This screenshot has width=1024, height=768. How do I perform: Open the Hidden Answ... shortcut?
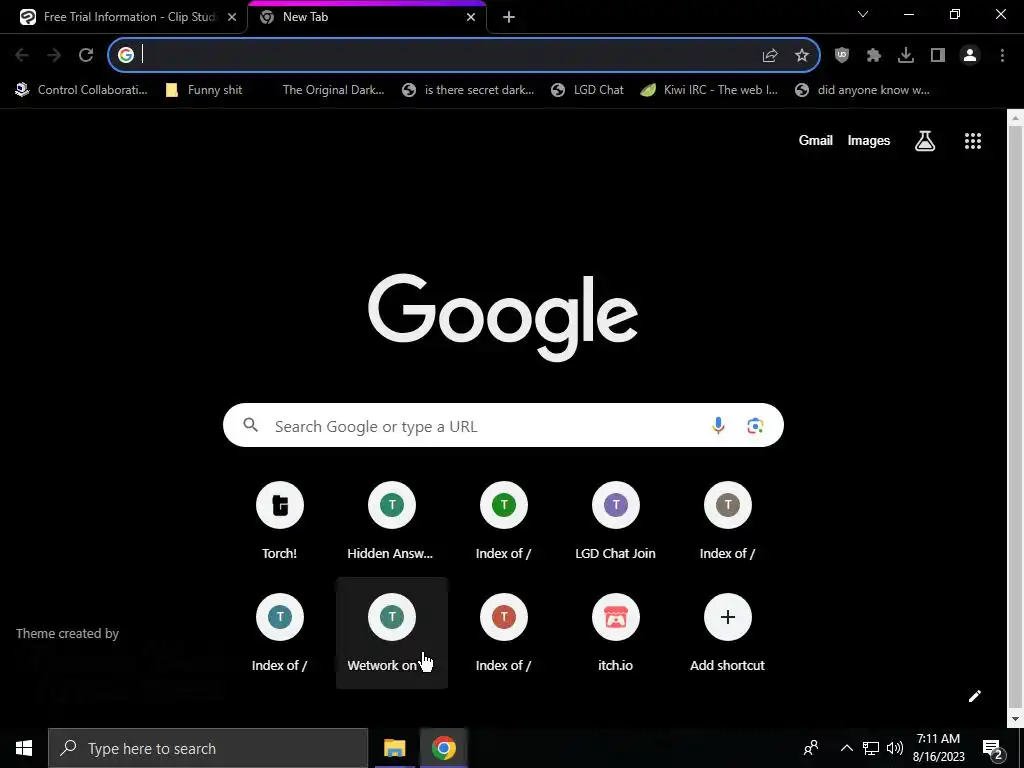[391, 520]
